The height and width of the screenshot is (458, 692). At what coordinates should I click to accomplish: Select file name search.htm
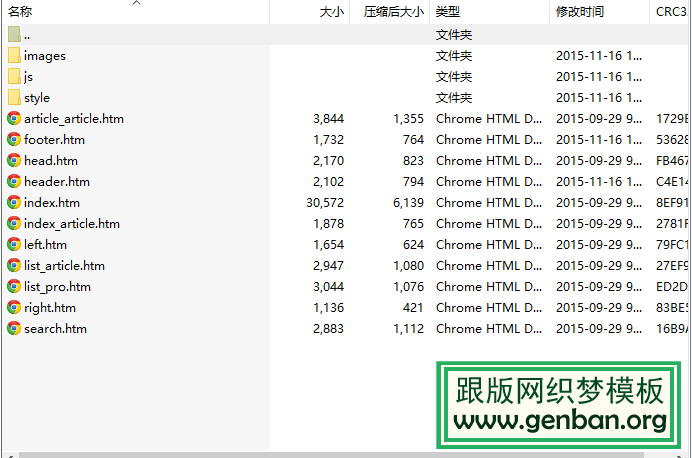click(x=55, y=329)
